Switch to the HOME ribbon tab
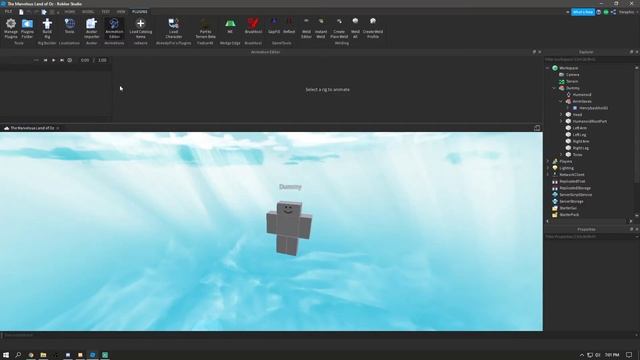 70,12
